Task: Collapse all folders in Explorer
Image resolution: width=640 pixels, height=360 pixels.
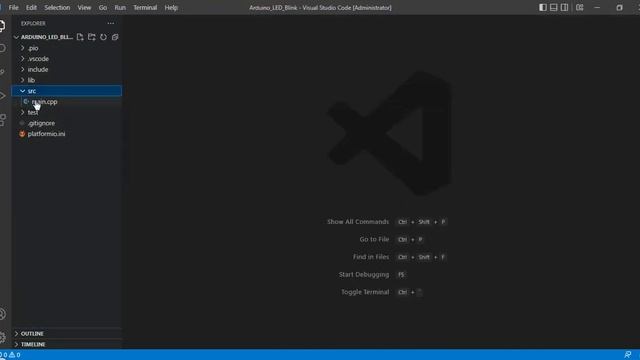Action: [x=115, y=37]
